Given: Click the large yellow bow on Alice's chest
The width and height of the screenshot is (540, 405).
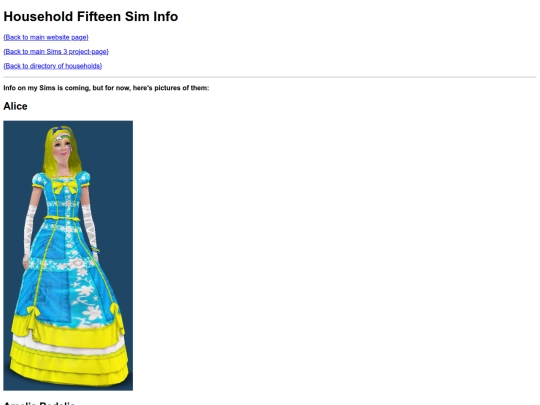Looking at the screenshot, I should [x=64, y=187].
